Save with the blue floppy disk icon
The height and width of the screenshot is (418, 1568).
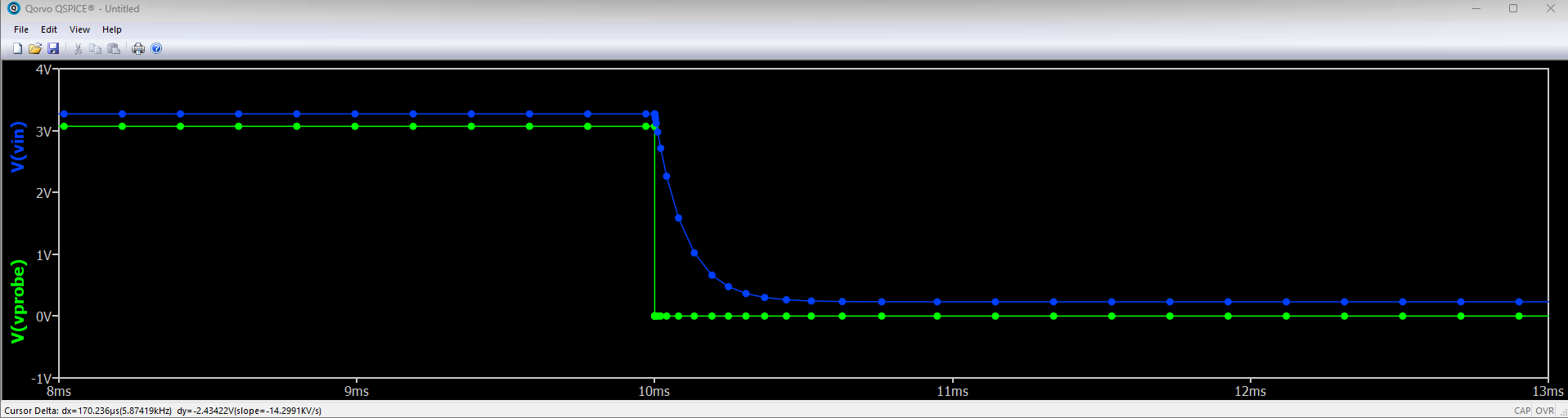pyautogui.click(x=53, y=49)
